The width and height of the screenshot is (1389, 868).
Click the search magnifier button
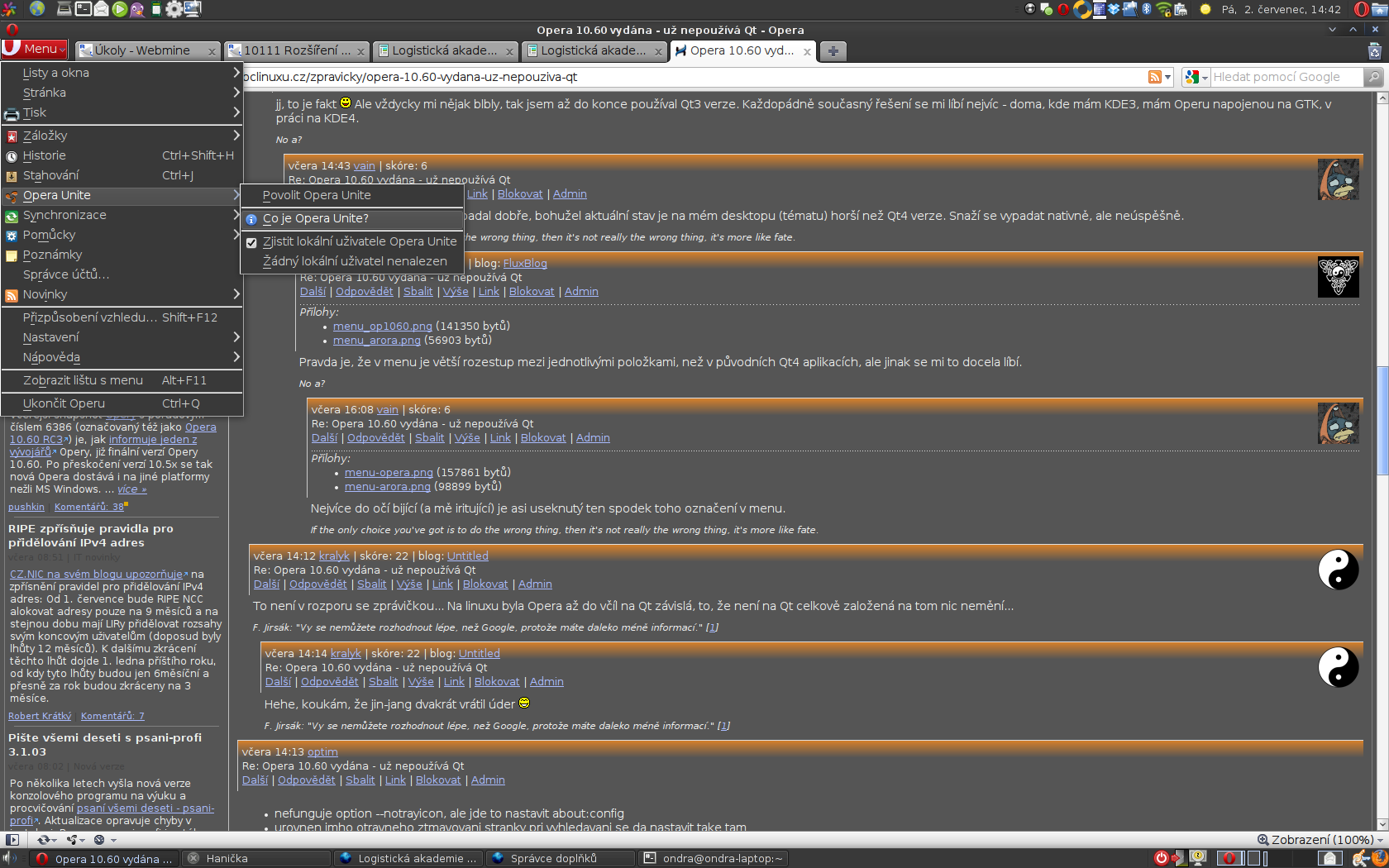(x=1373, y=77)
